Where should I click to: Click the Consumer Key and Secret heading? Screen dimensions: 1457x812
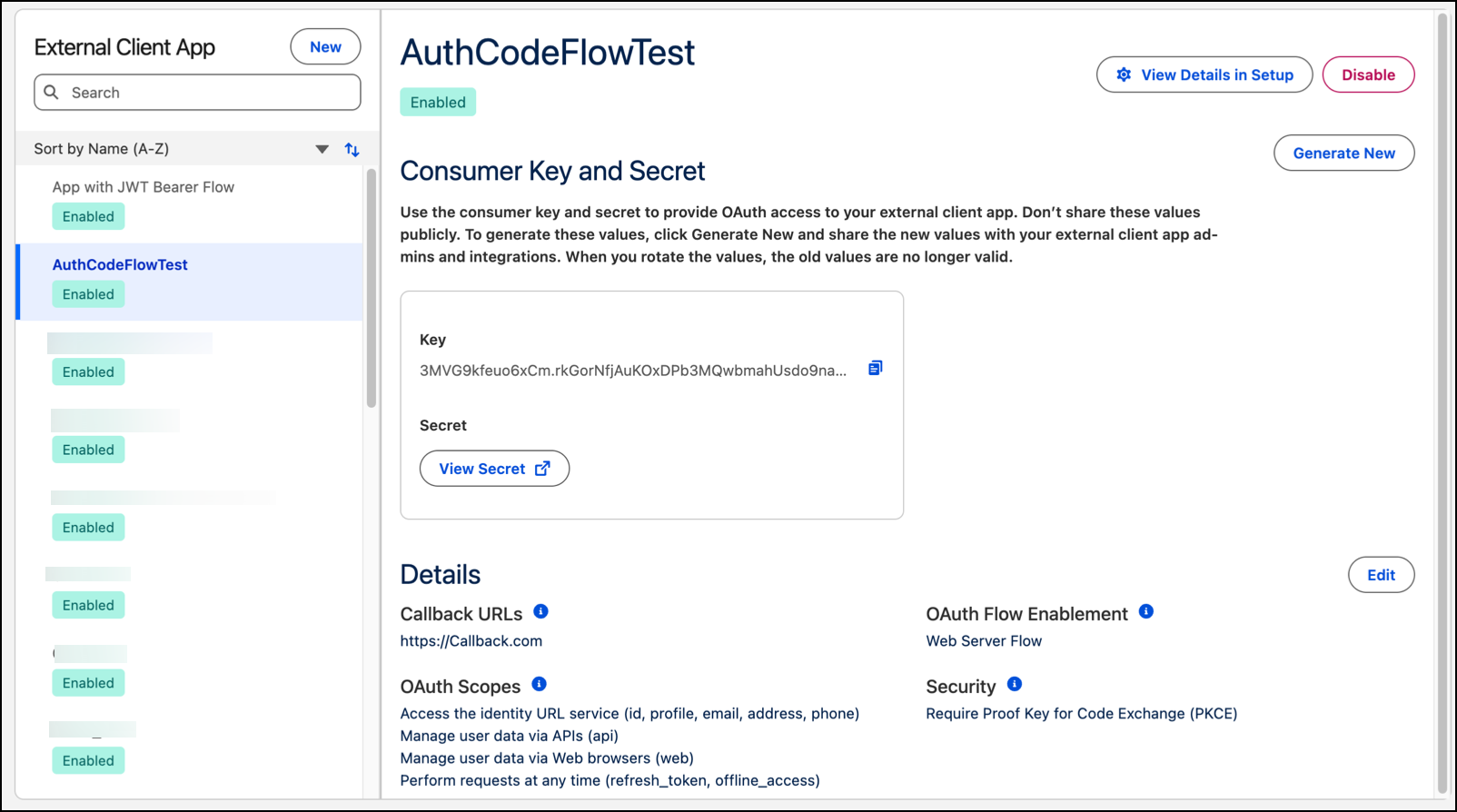[552, 171]
